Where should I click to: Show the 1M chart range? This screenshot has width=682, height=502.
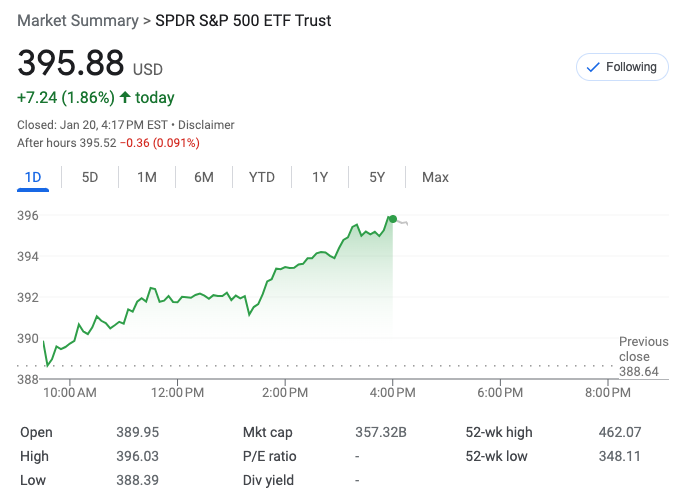coord(147,177)
